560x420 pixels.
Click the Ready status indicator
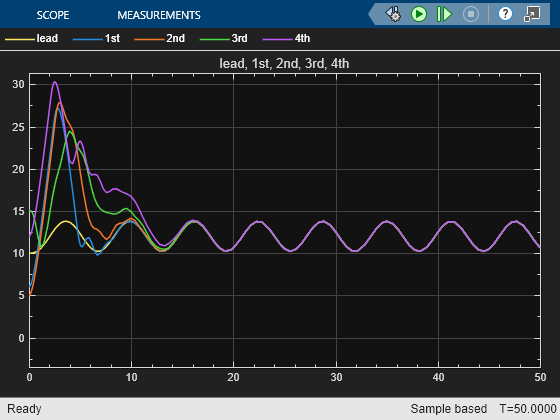tap(24, 409)
